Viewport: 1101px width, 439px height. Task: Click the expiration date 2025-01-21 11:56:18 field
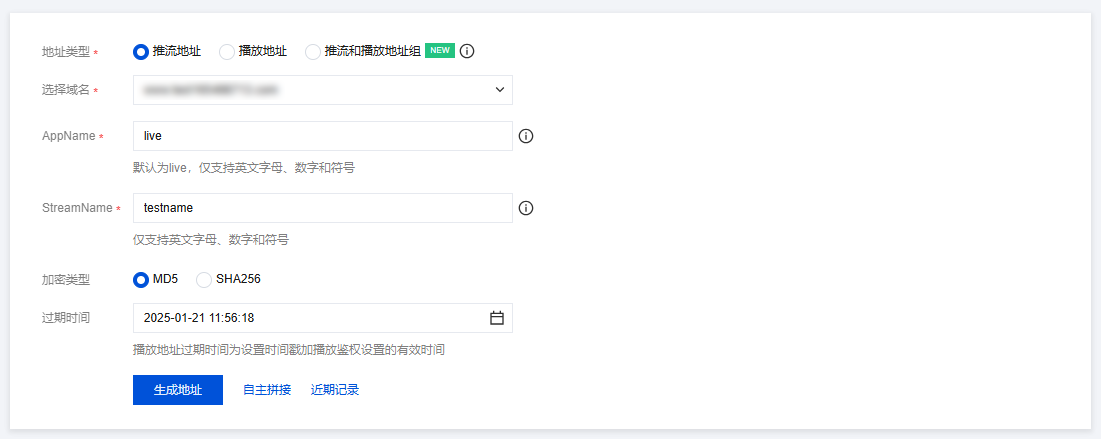point(300,318)
